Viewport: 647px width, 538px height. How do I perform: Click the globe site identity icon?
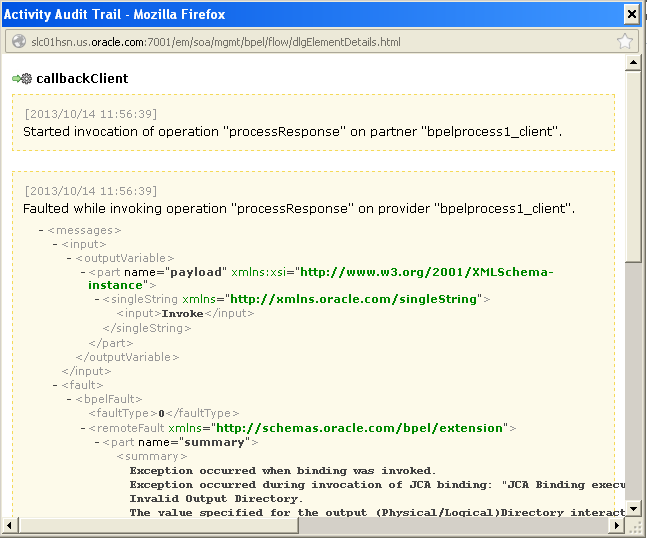[19, 41]
